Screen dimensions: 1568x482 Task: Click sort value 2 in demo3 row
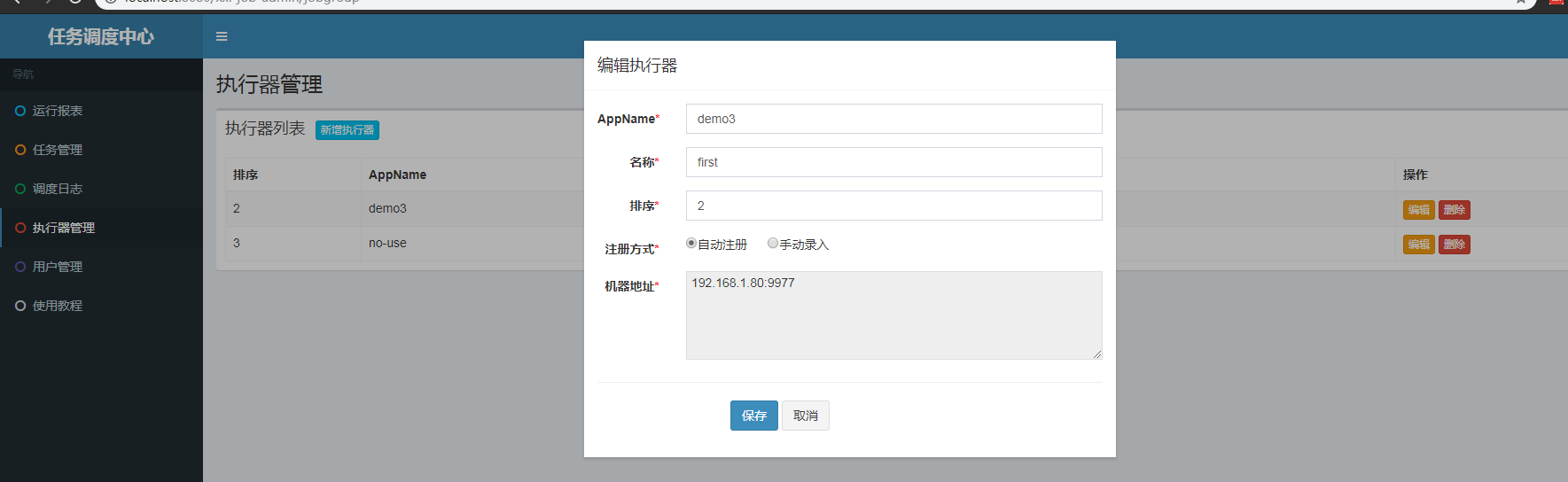click(x=237, y=208)
